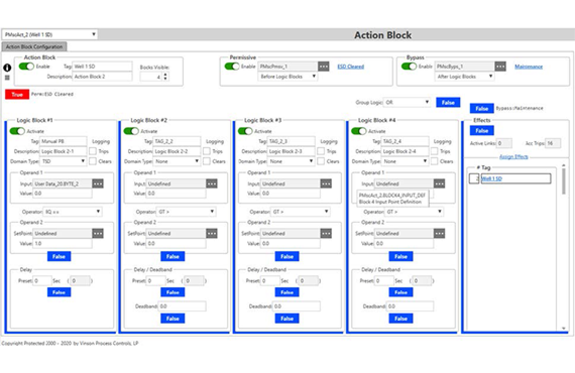Click the False button in Effects panel

(x=482, y=131)
